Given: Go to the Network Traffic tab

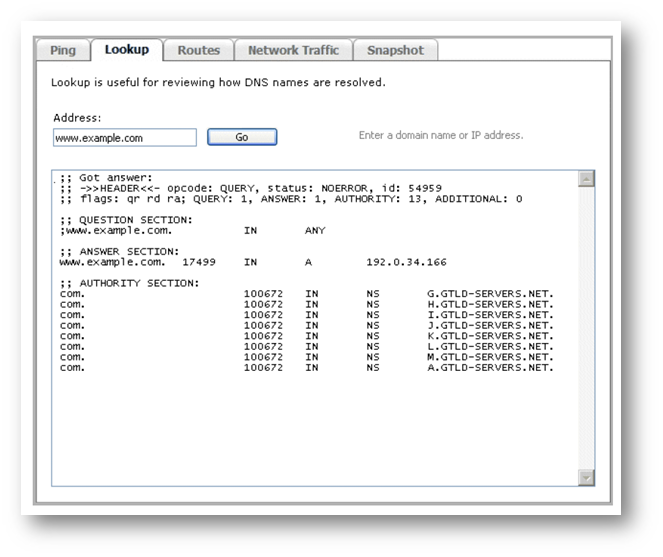Looking at the screenshot, I should (293, 50).
